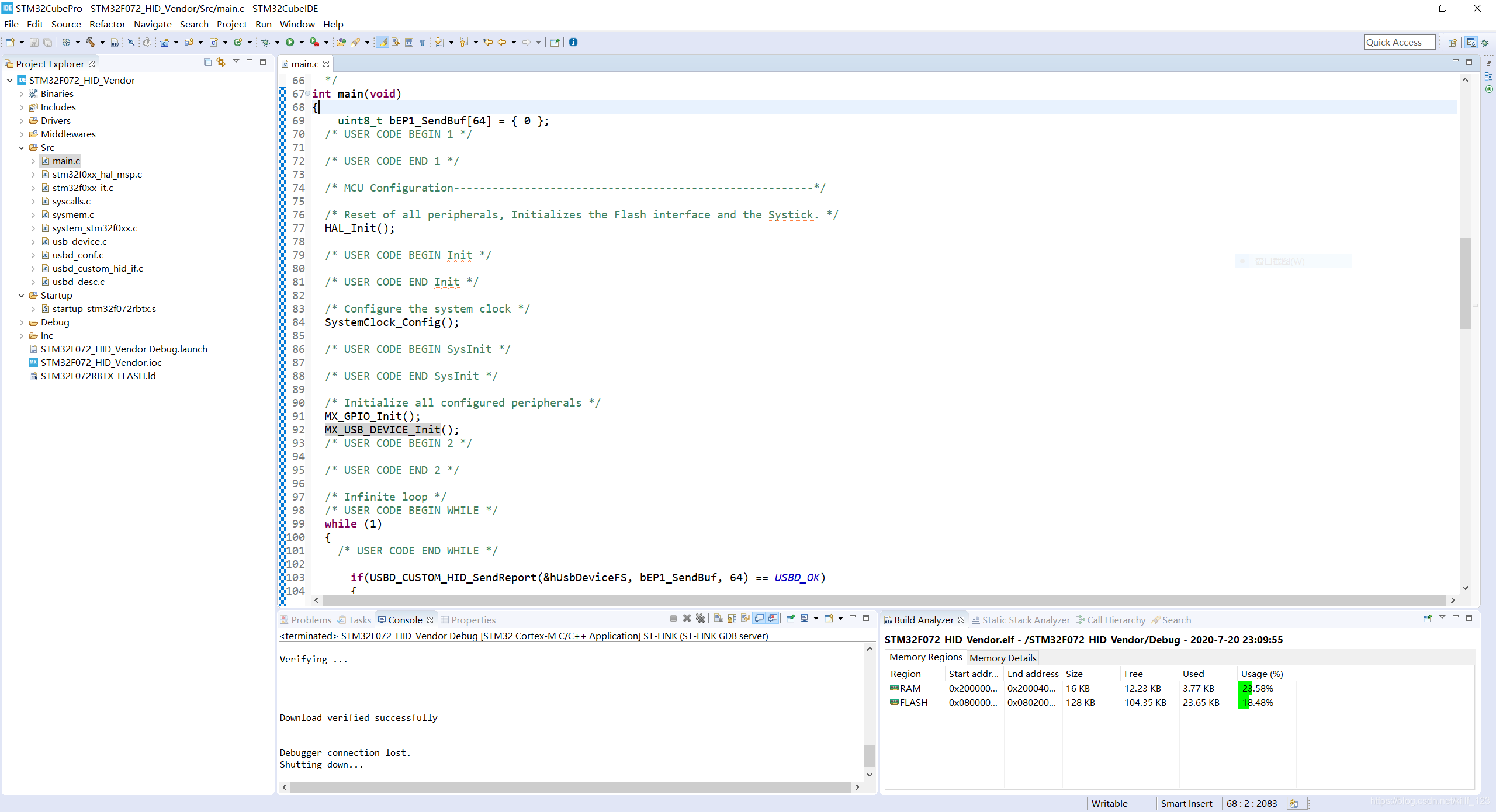Click Collapse All in Project Explorer
The height and width of the screenshot is (812, 1496).
(x=207, y=63)
